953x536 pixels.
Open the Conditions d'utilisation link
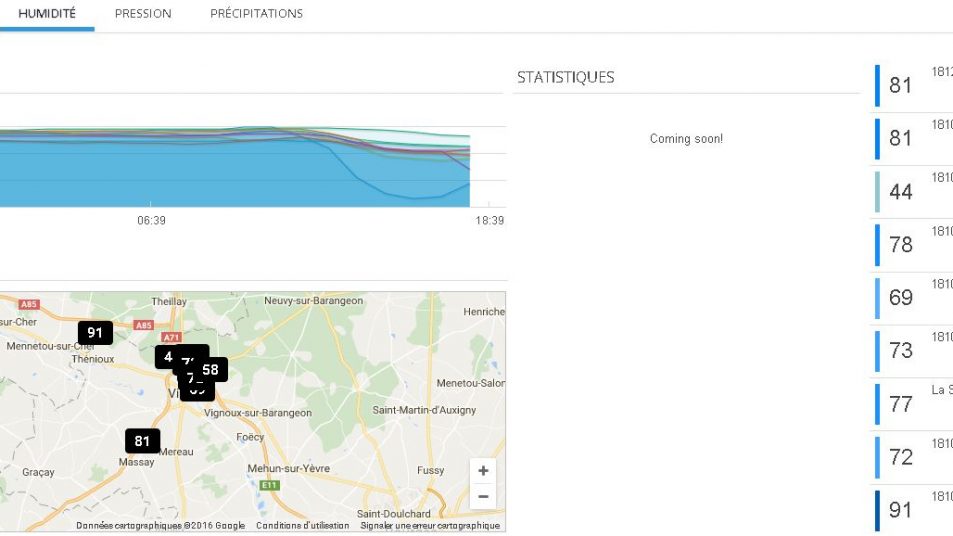[x=302, y=526]
